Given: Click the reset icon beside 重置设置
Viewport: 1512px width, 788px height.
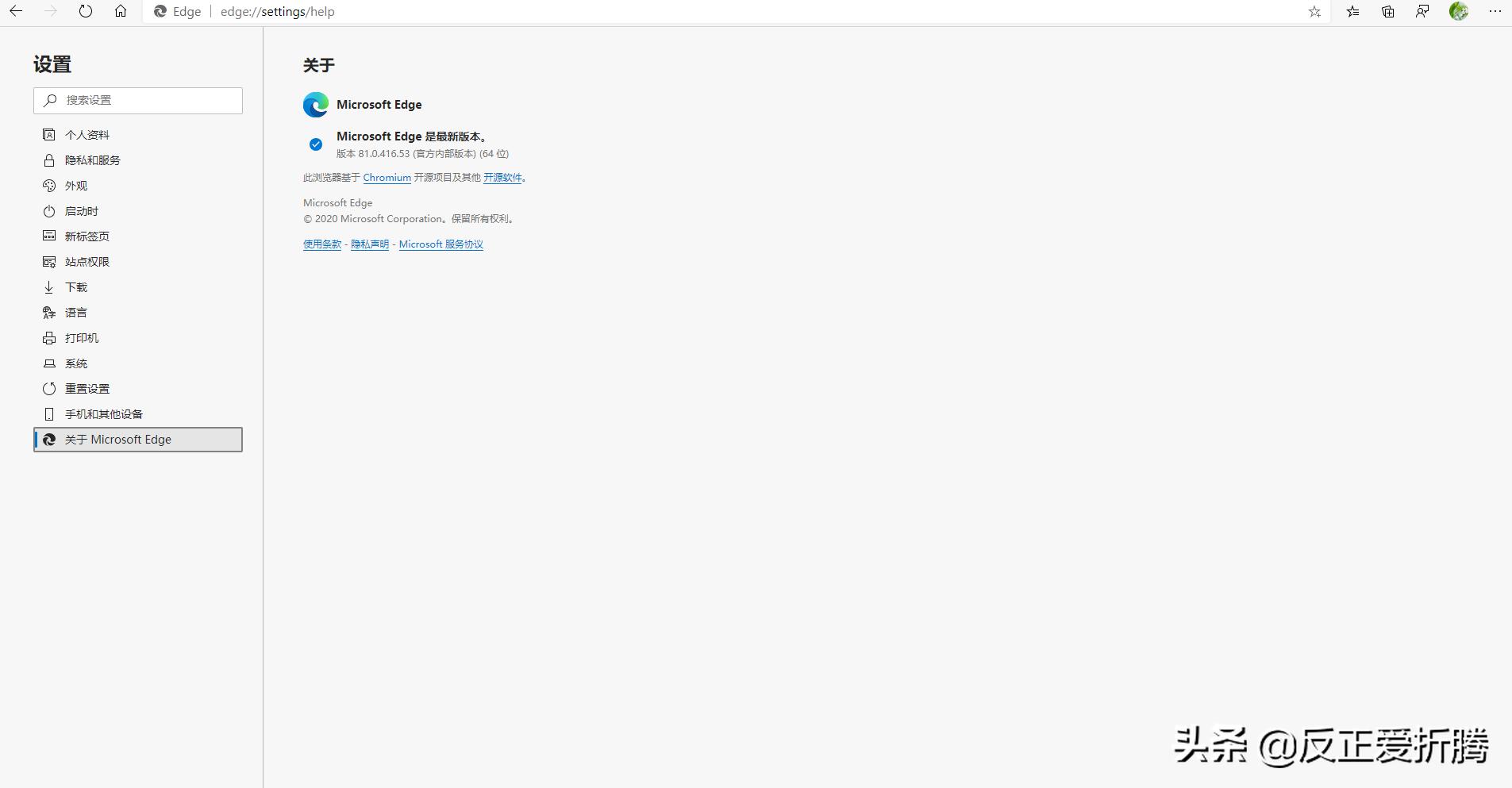Looking at the screenshot, I should [49, 389].
